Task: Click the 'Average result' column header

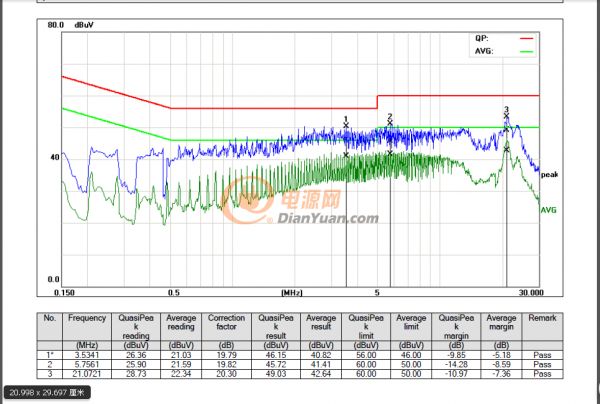Action: tap(321, 322)
